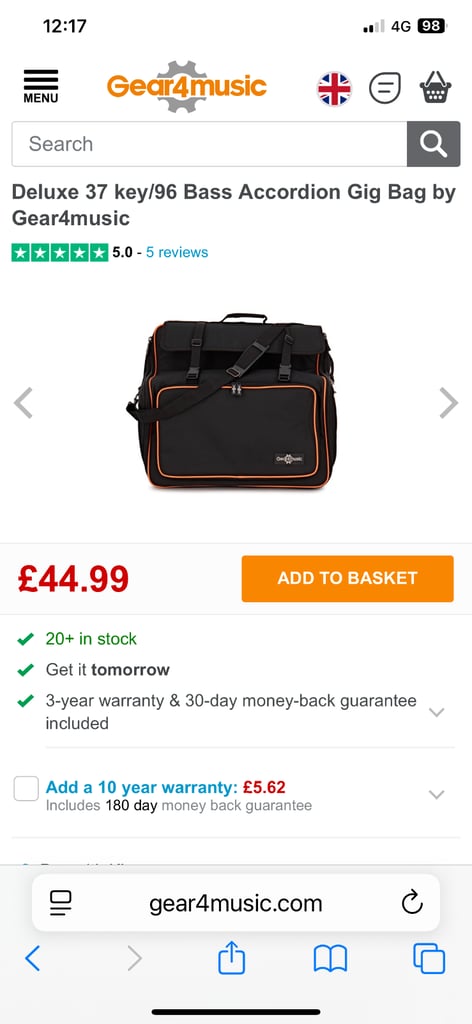This screenshot has height=1024, width=472.
Task: Open the 5 reviews link
Action: [x=177, y=252]
